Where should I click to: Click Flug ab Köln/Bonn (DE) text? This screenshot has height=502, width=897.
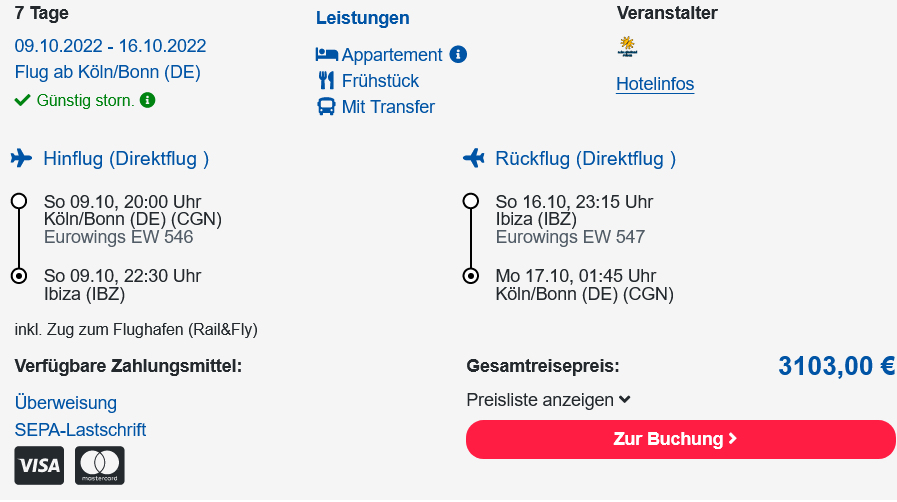point(108,72)
